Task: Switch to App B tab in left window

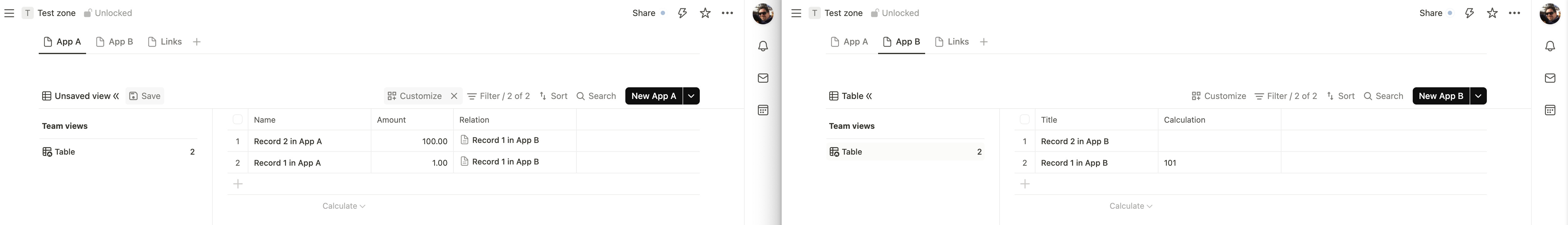Action: [114, 42]
